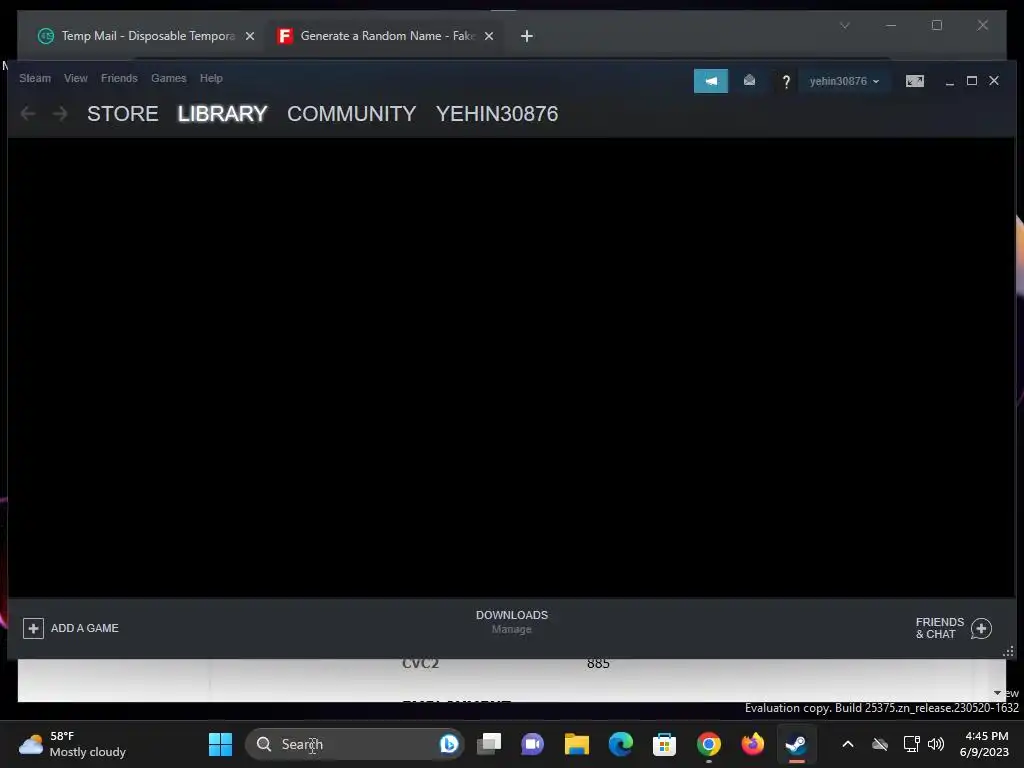Open Microsoft Edge from the taskbar
This screenshot has height=768, width=1024.
click(620, 744)
